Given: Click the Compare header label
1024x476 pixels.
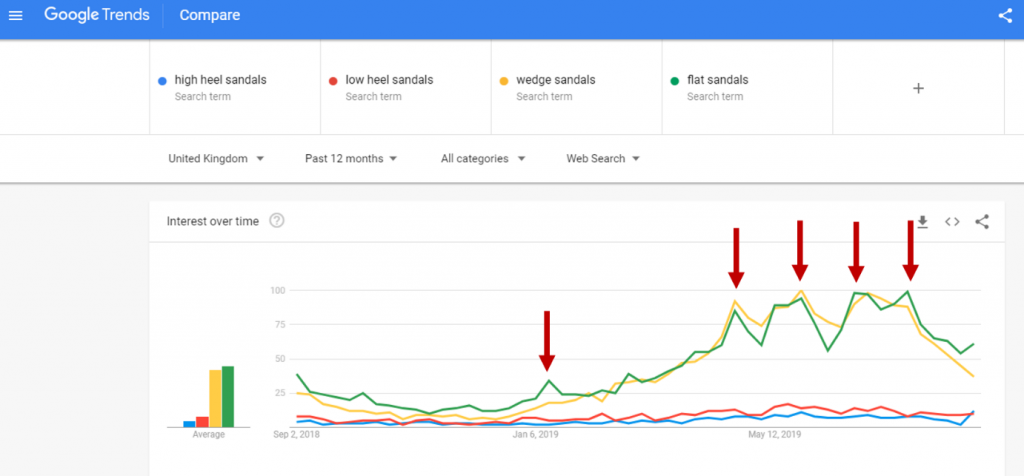Looking at the screenshot, I should pos(210,16).
